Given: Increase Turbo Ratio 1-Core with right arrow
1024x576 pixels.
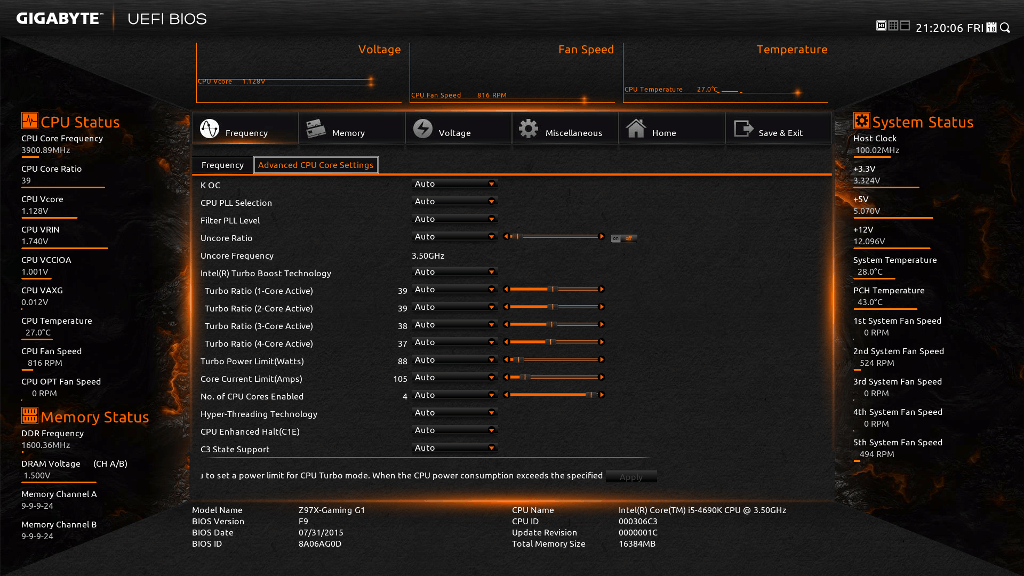Looking at the screenshot, I should 601,289.
